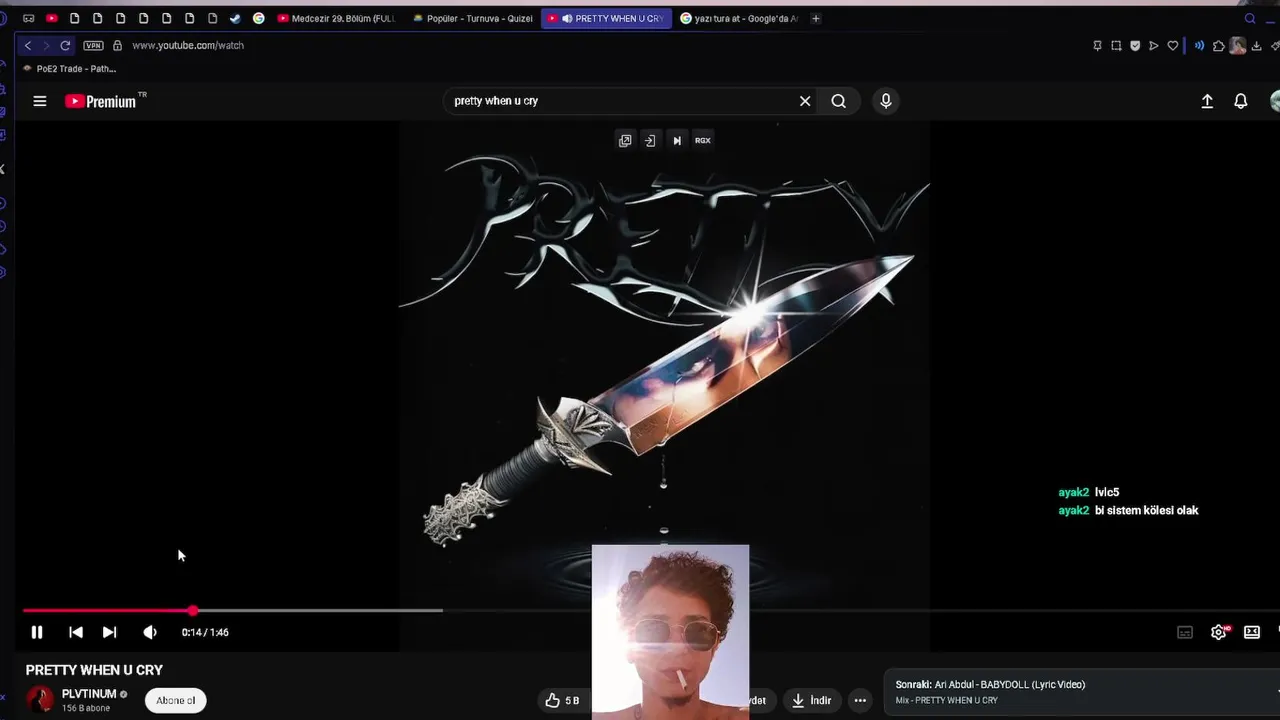
Task: Clear the YouTube search text
Action: pyautogui.click(x=805, y=101)
